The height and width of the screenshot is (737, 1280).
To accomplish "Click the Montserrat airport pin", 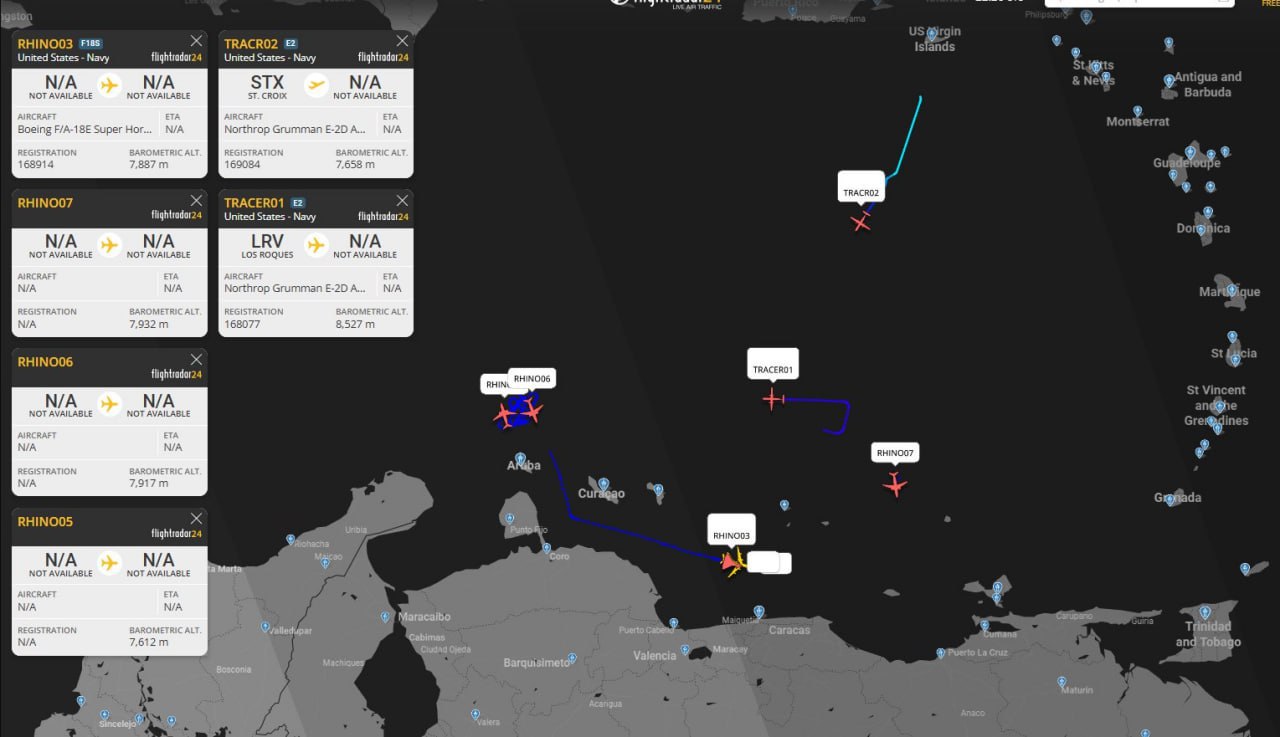I will click(x=1137, y=111).
